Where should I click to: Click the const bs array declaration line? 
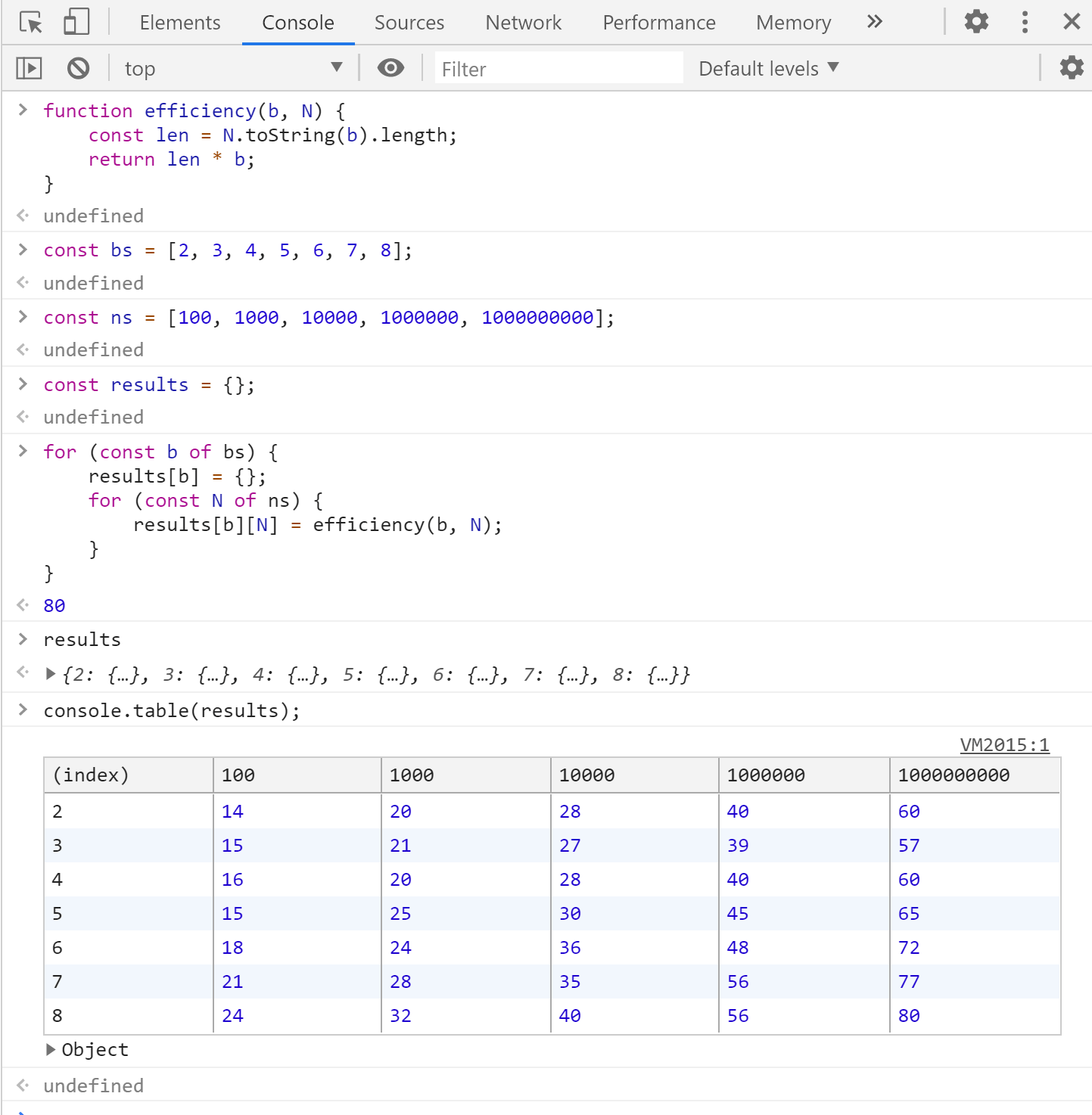tap(228, 250)
